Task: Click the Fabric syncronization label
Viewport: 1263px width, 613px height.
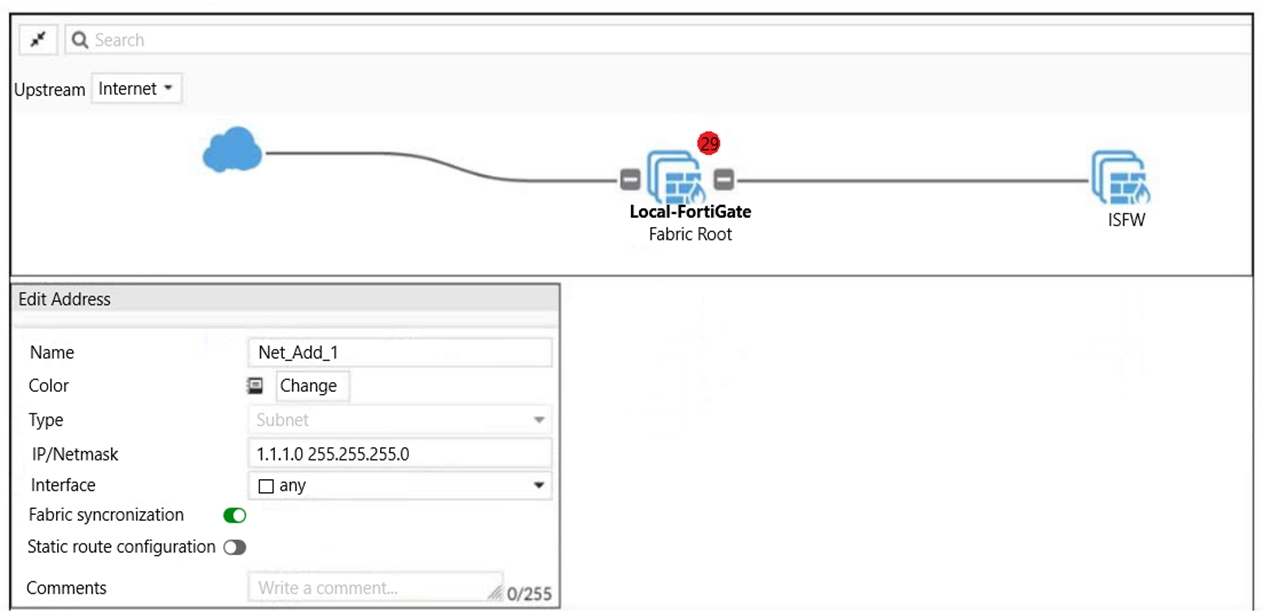Action: 106,515
